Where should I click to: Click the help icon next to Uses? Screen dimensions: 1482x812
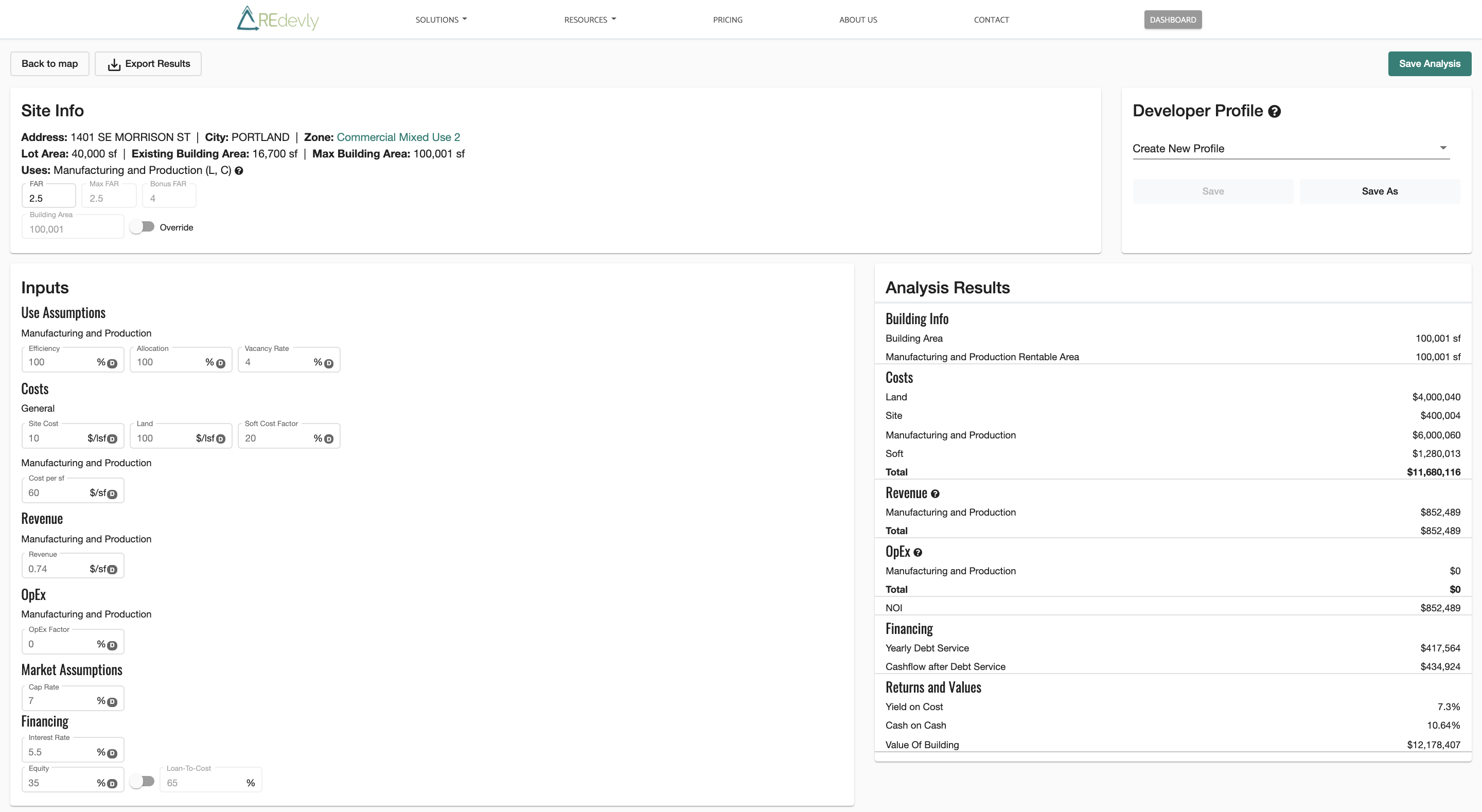[239, 171]
